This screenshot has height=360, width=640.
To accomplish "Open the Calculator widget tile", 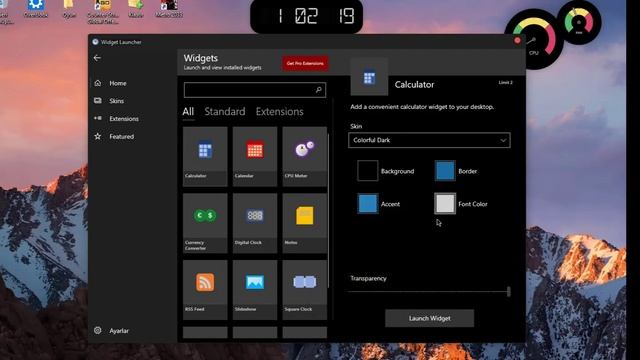I will (x=205, y=156).
